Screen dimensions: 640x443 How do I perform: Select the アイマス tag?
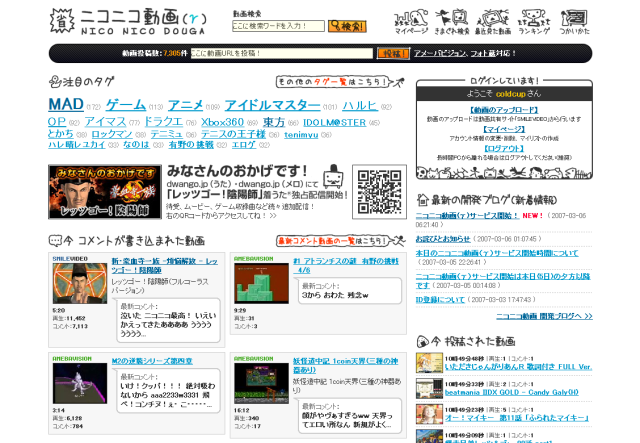(105, 122)
